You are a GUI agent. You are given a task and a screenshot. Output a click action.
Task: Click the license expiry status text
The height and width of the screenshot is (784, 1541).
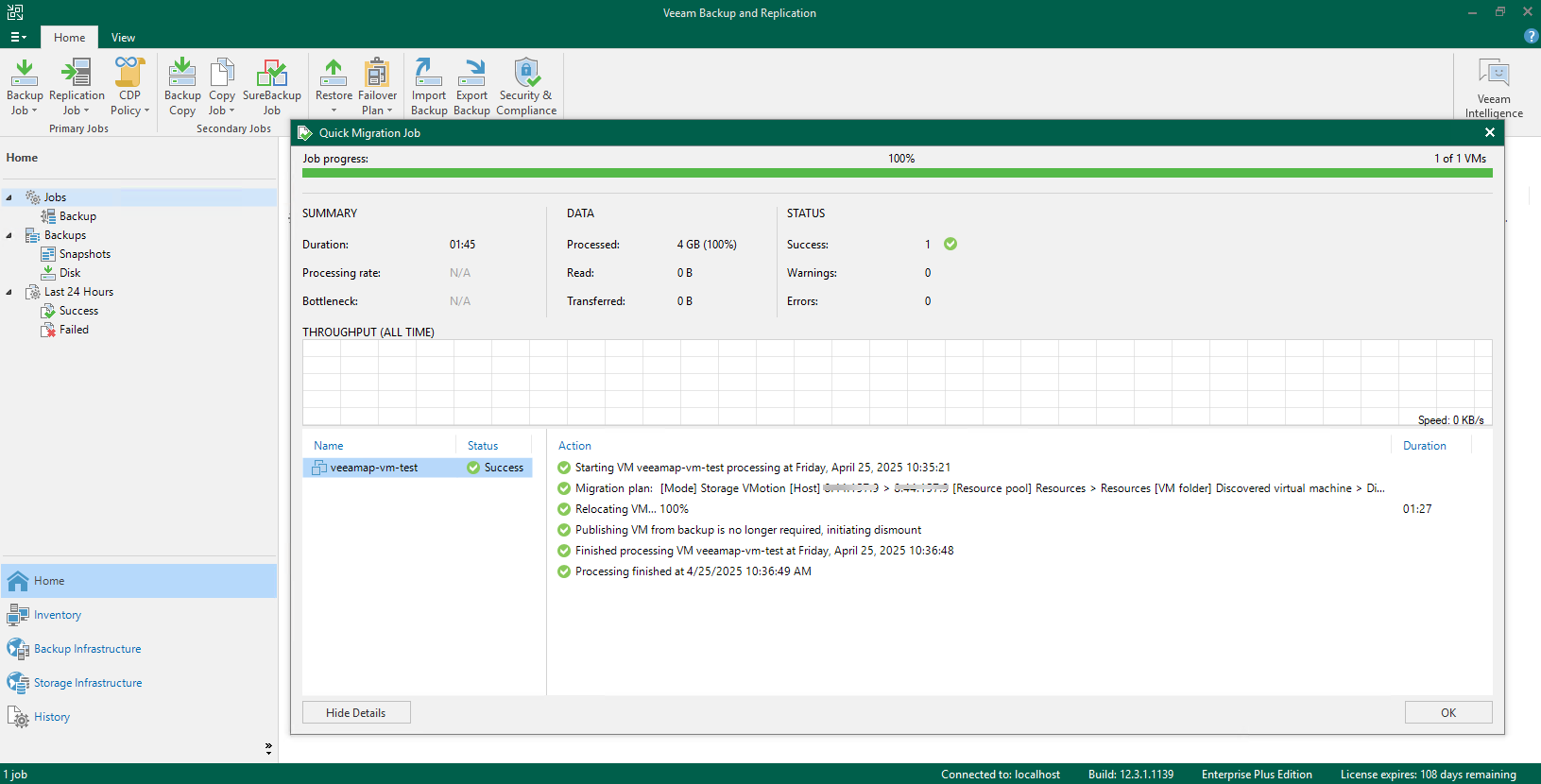[x=1429, y=775]
